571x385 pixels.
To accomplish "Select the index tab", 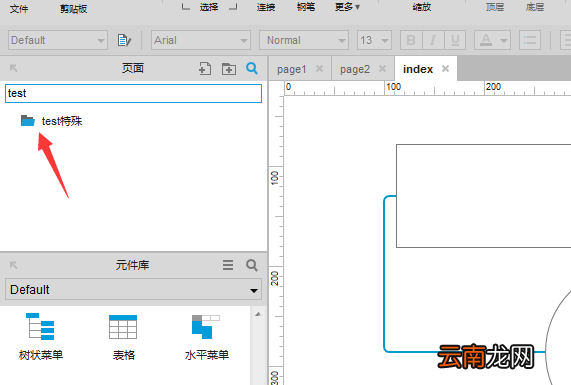I will pos(418,69).
